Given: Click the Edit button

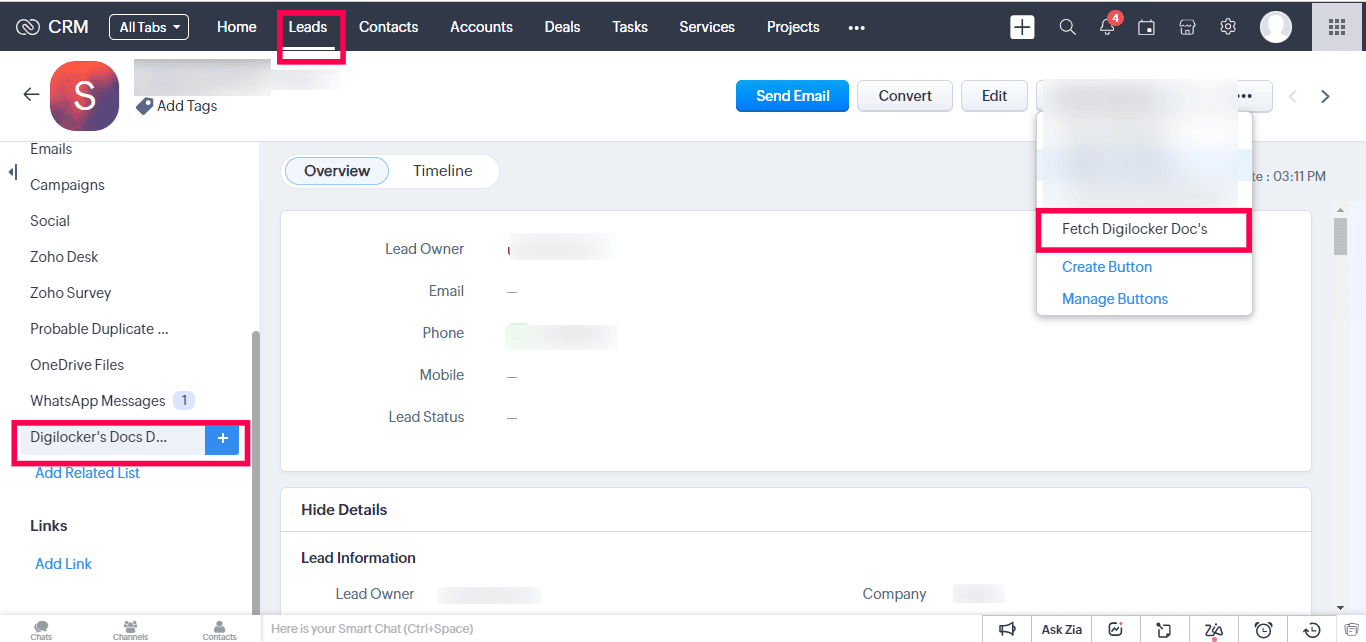Looking at the screenshot, I should pos(994,96).
